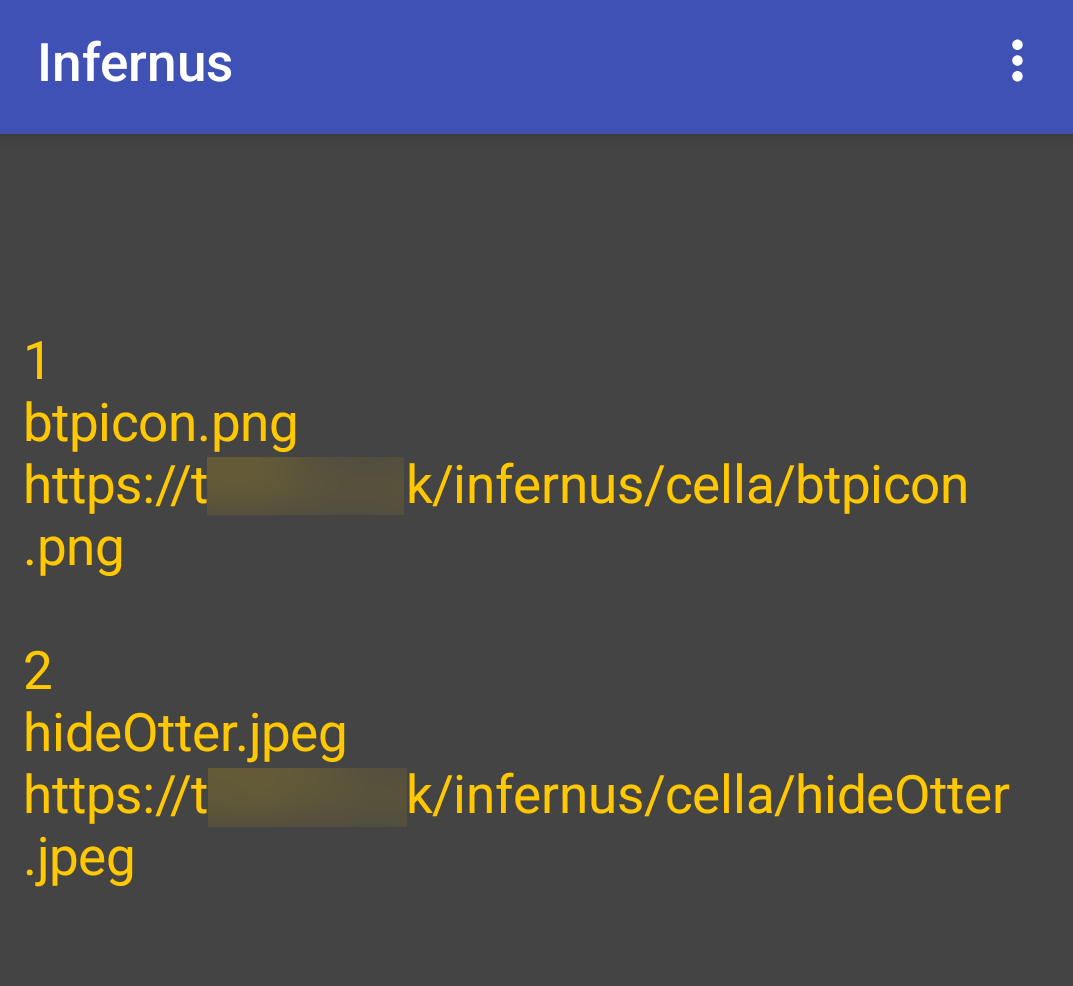Click the blurred domain in the btpicon URL
This screenshot has height=986, width=1073.
coord(305,487)
